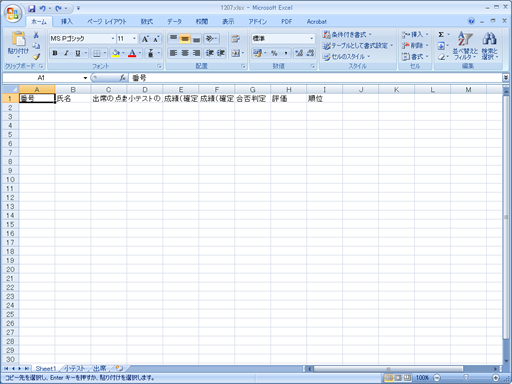Image resolution: width=512 pixels, height=384 pixels.
Task: Increase indent icon
Action: click(221, 53)
